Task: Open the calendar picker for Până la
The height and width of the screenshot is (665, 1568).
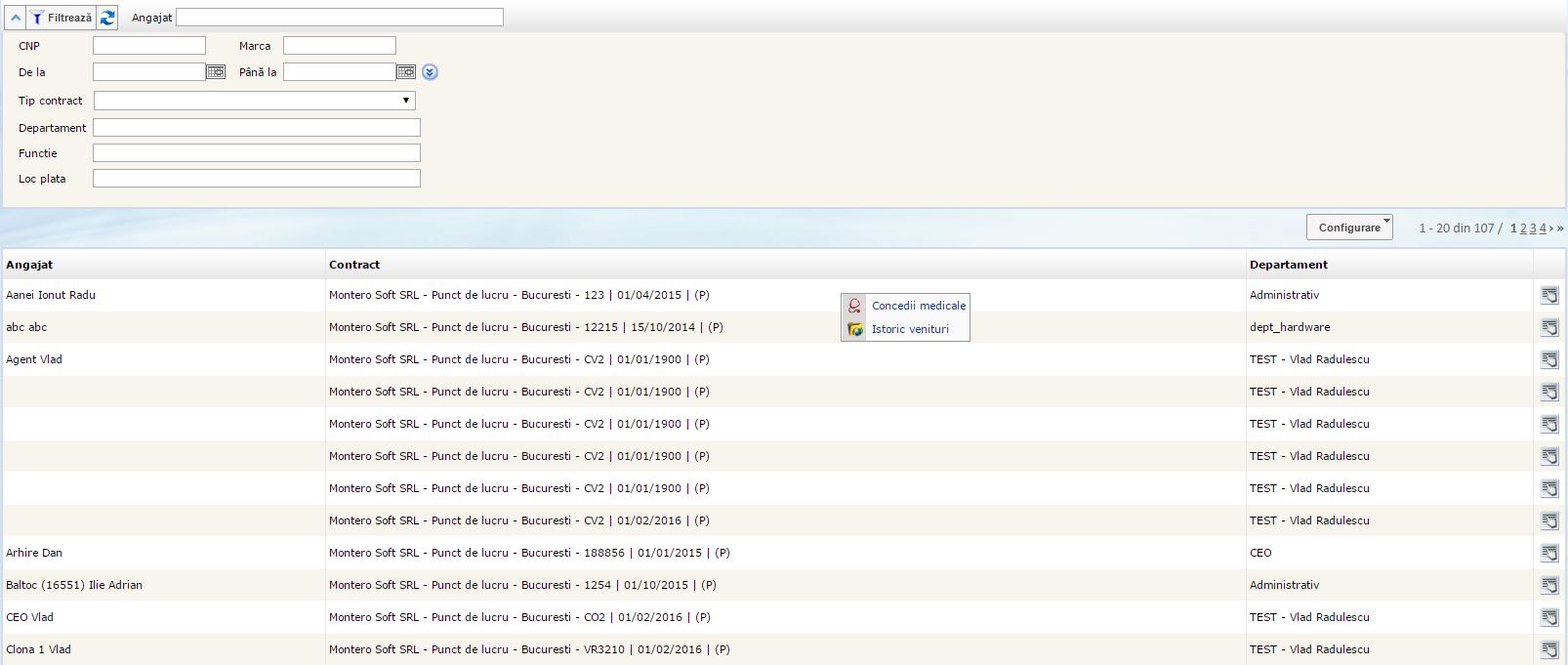Action: tap(406, 72)
